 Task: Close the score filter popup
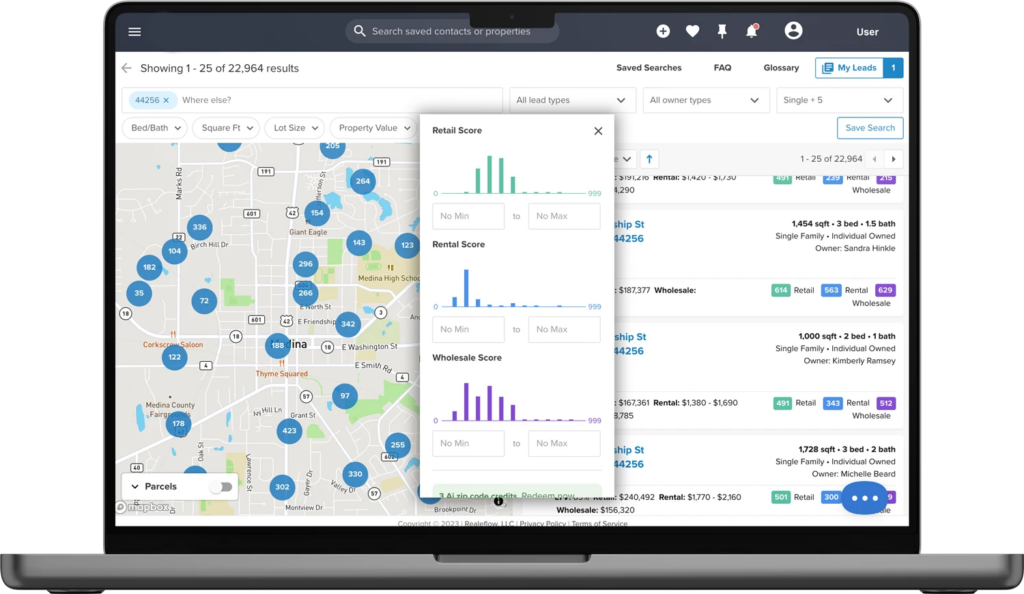(598, 131)
